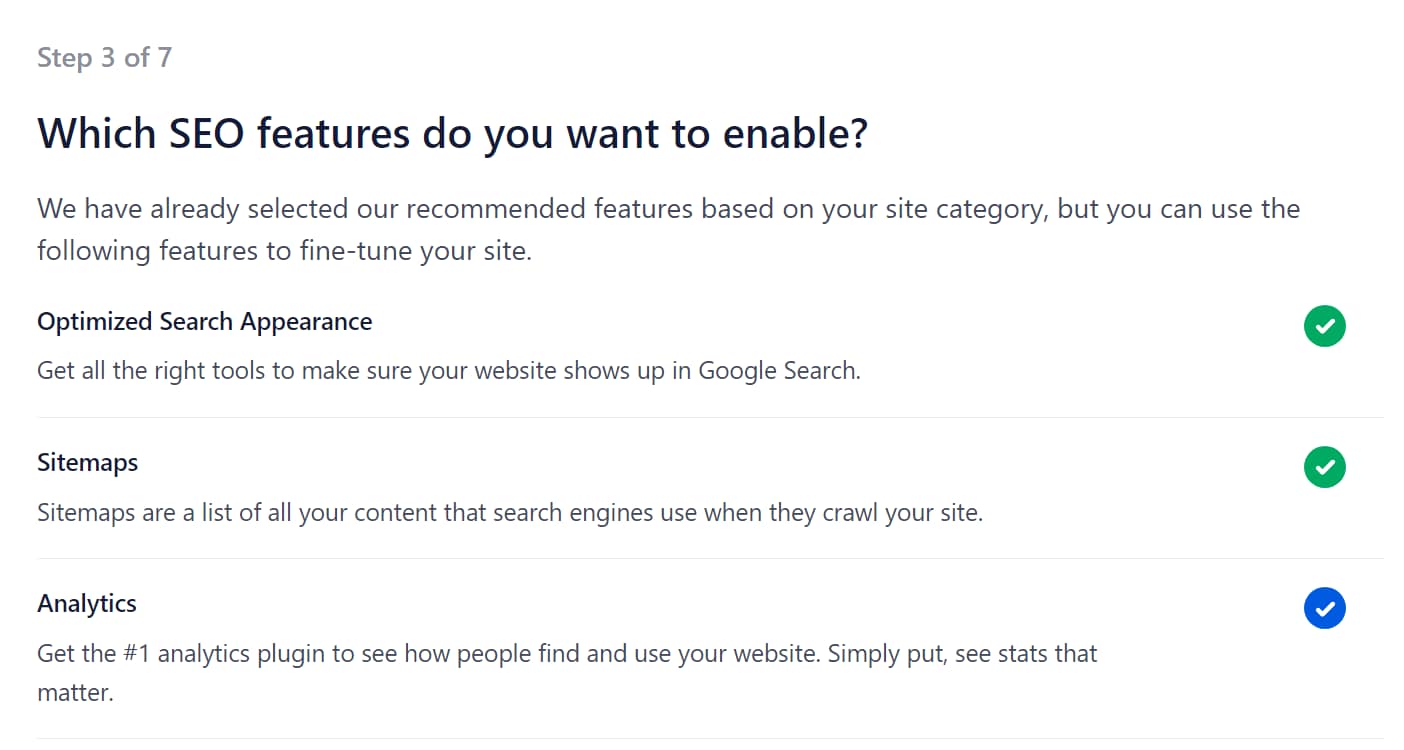This screenshot has height=750, width=1404.
Task: Click the "Optimized Search Appearance" feature title
Action: (x=204, y=322)
